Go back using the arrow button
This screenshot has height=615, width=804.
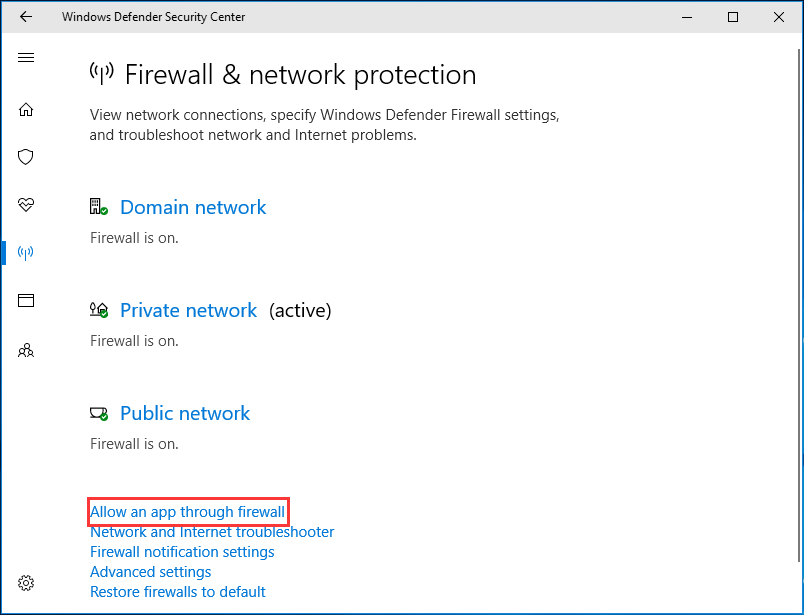26,16
